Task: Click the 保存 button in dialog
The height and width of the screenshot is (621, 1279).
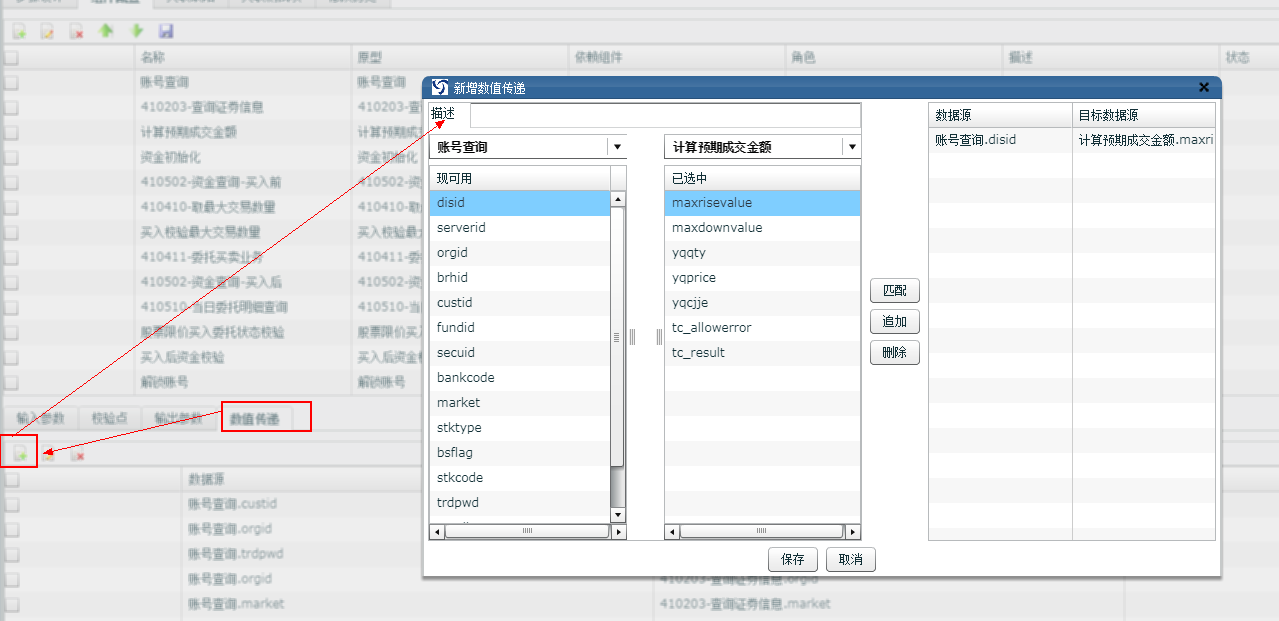Action: (792, 560)
